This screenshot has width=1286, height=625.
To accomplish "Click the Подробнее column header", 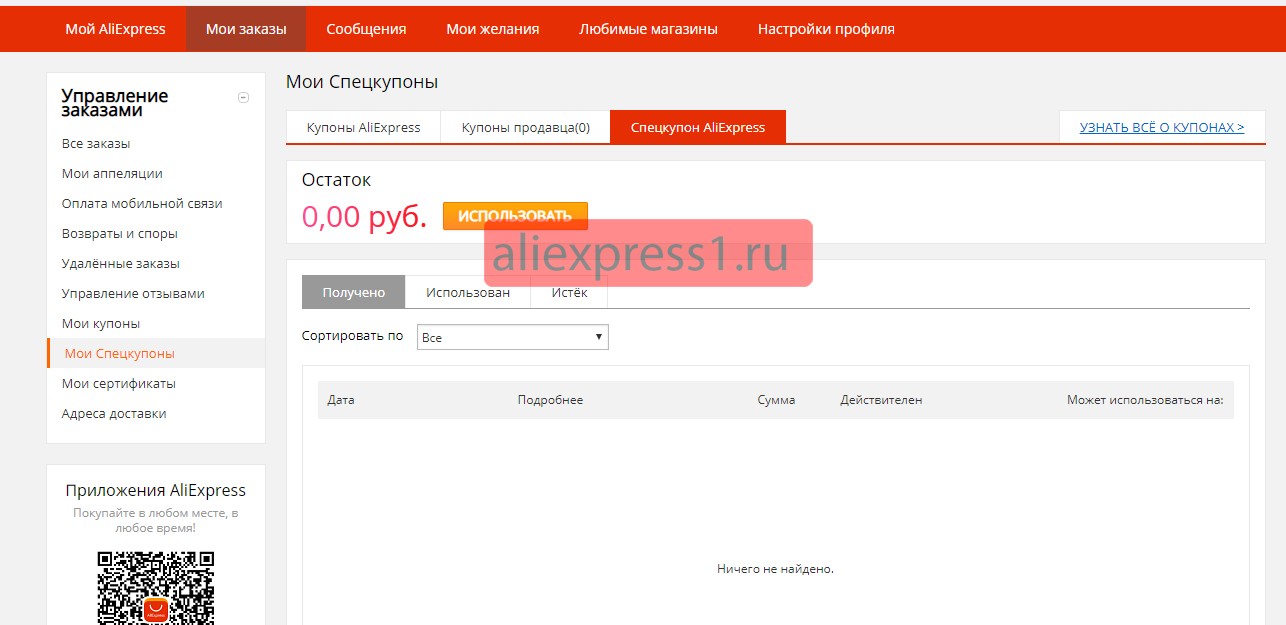I will click(x=550, y=400).
